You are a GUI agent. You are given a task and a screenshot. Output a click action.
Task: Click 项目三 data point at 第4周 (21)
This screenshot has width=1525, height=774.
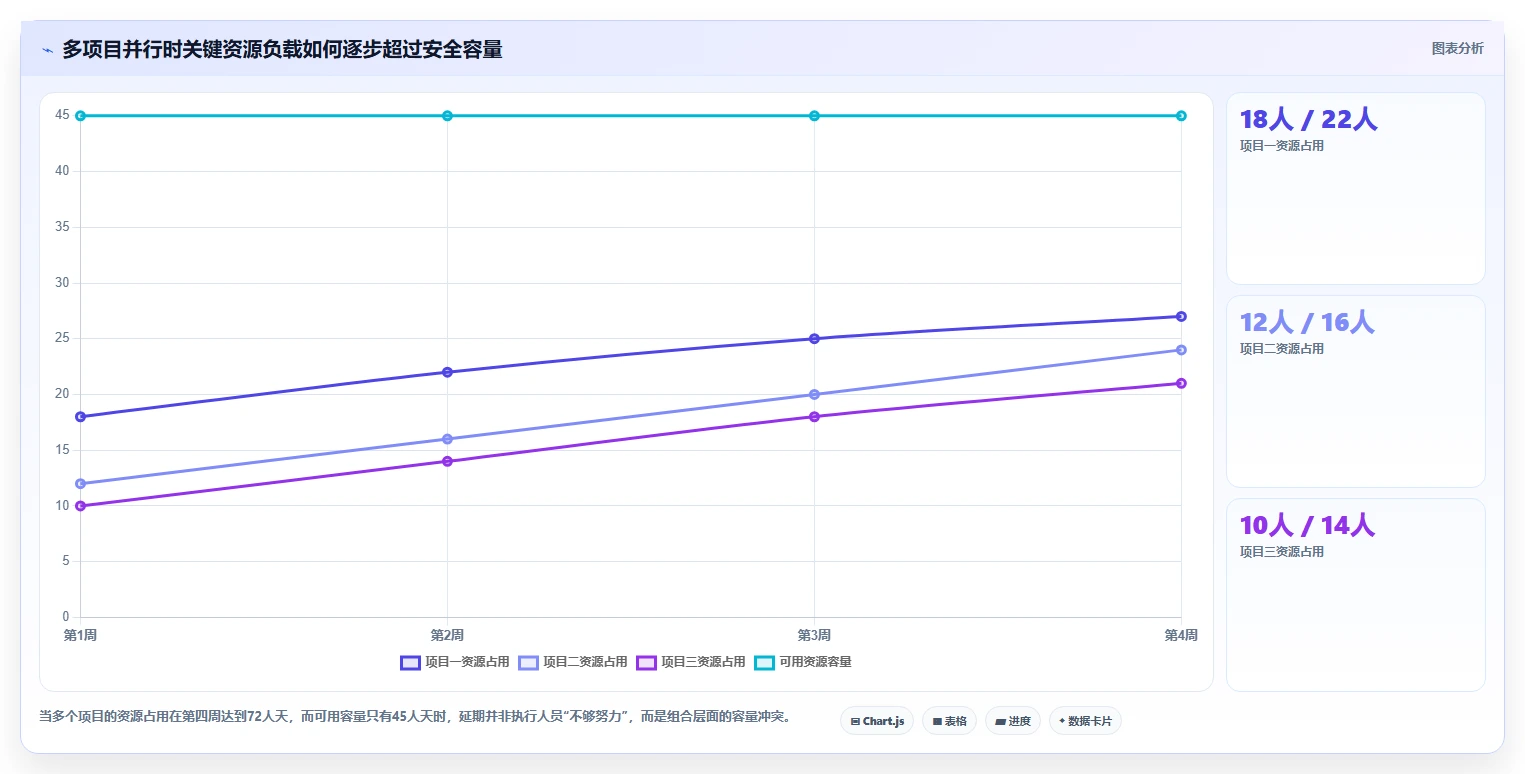[1181, 383]
